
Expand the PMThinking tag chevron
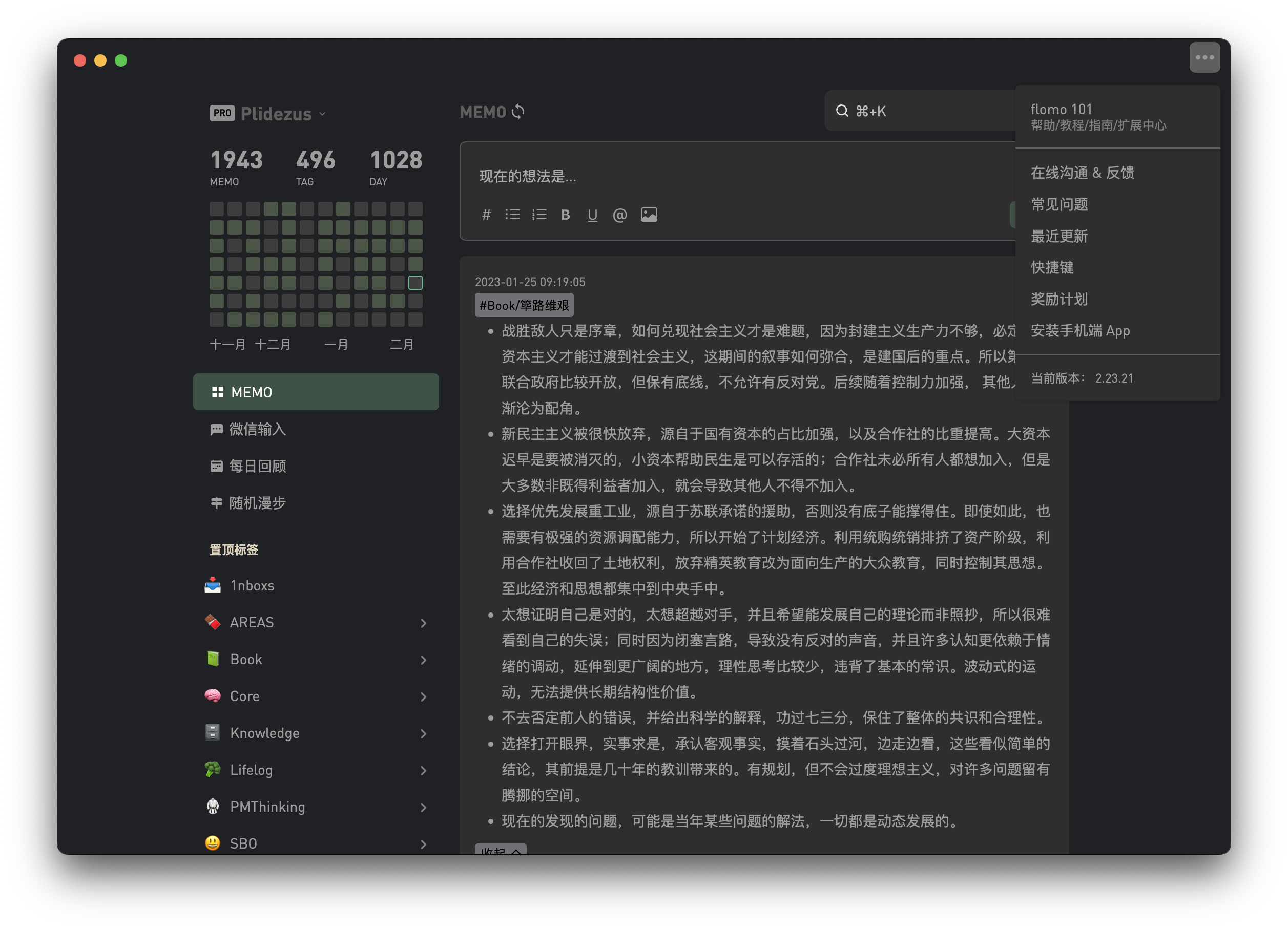click(423, 808)
